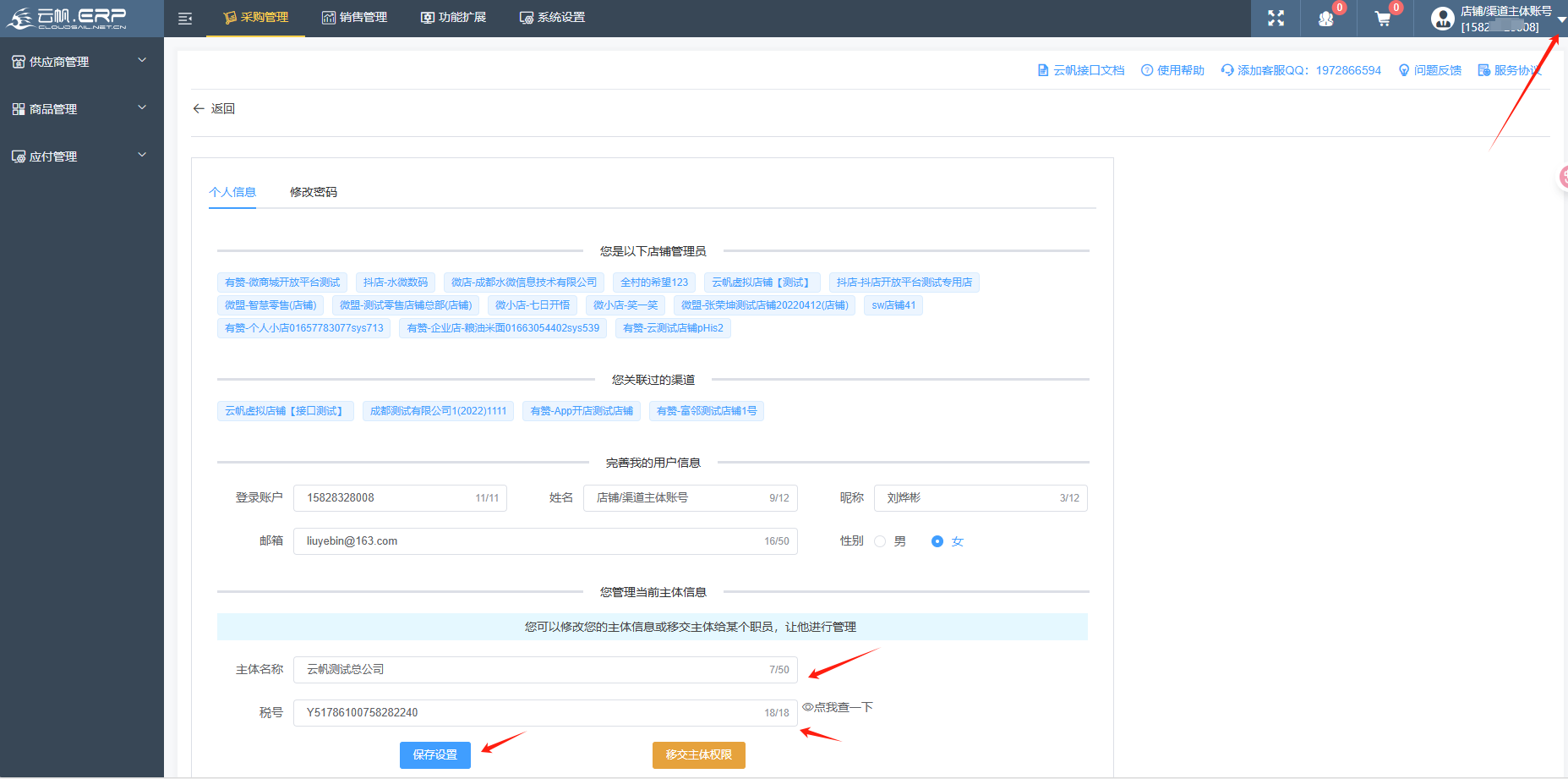Expand 商品管理 sidebar menu
1568x779 pixels.
[81, 109]
